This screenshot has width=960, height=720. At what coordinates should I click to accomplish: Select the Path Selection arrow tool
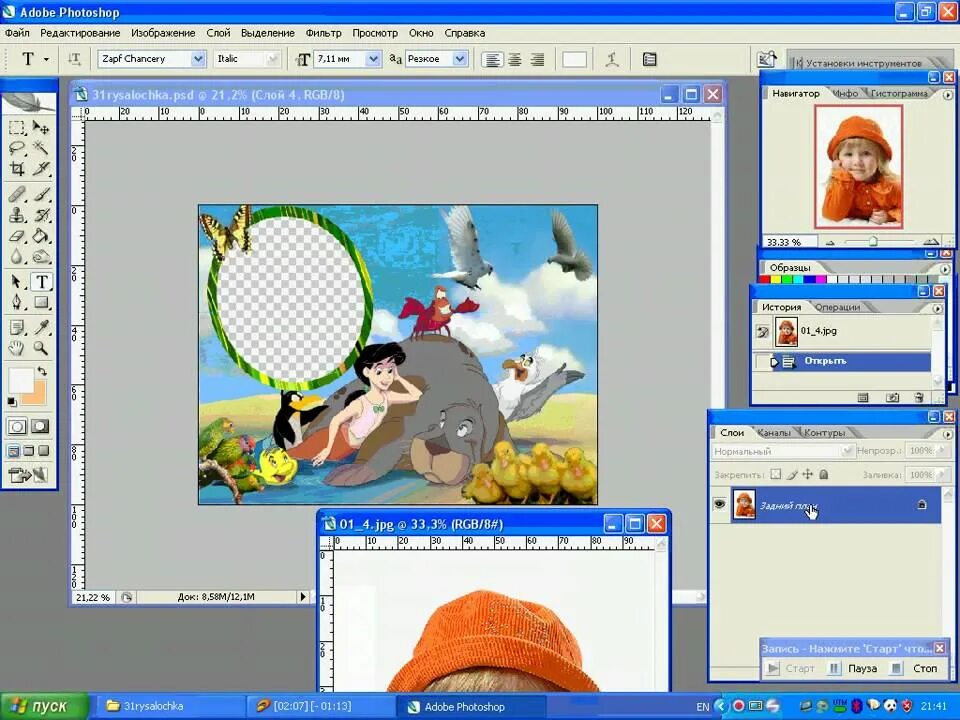pos(17,282)
